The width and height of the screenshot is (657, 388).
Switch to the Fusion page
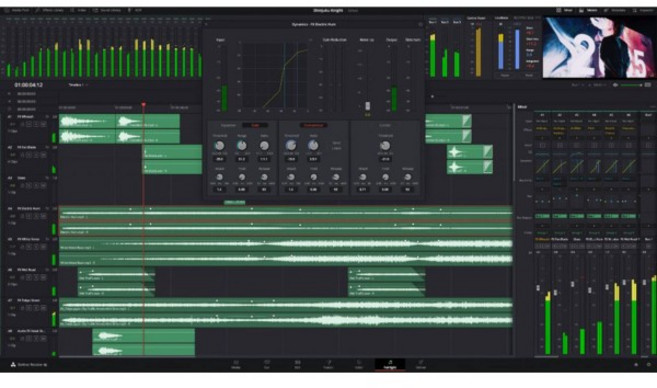[x=328, y=365]
